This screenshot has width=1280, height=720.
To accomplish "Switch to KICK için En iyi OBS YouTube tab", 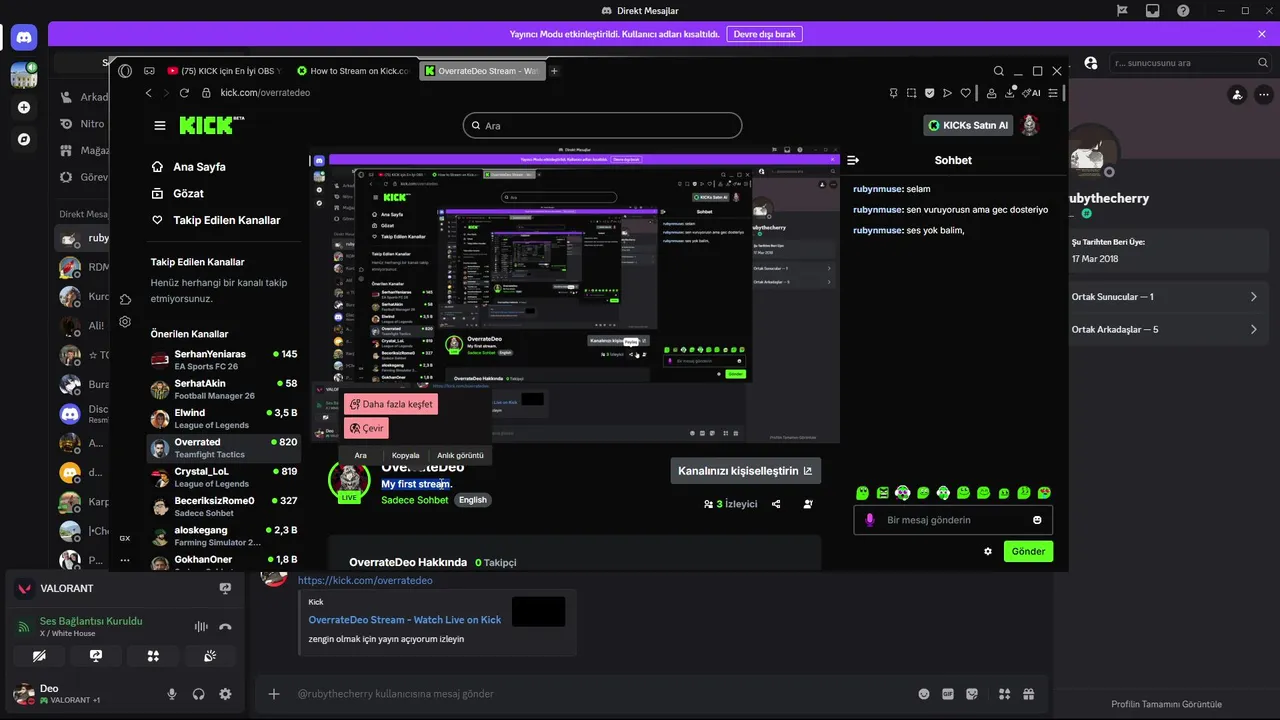I will tap(225, 71).
